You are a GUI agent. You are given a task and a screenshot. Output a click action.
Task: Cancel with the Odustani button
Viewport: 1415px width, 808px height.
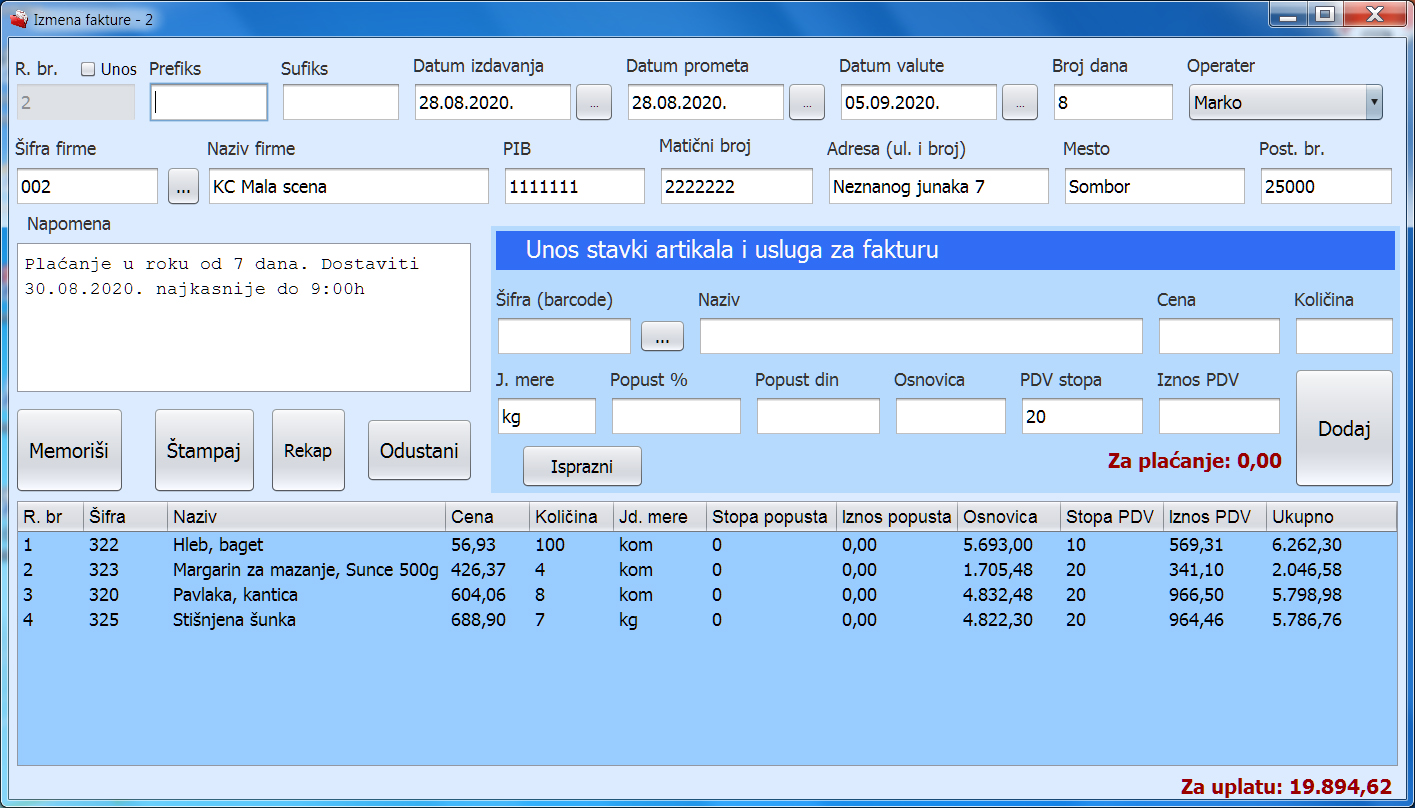tap(419, 451)
